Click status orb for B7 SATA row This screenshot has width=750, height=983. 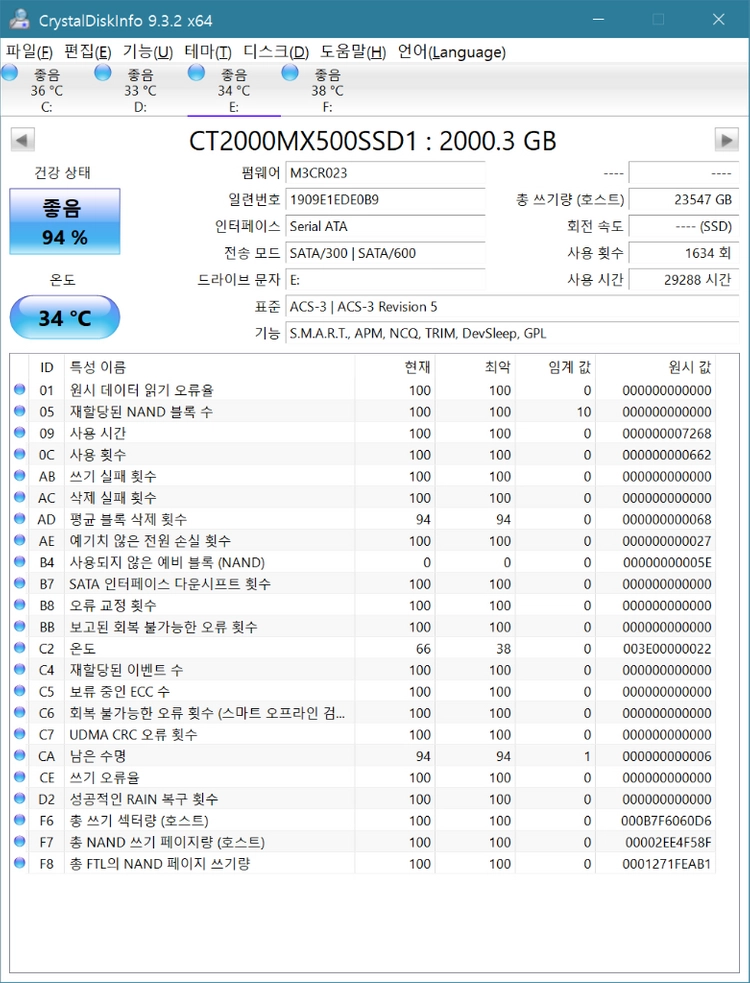(x=19, y=584)
